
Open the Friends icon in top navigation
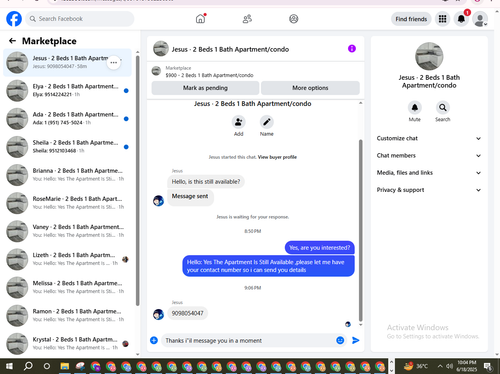coord(247,19)
